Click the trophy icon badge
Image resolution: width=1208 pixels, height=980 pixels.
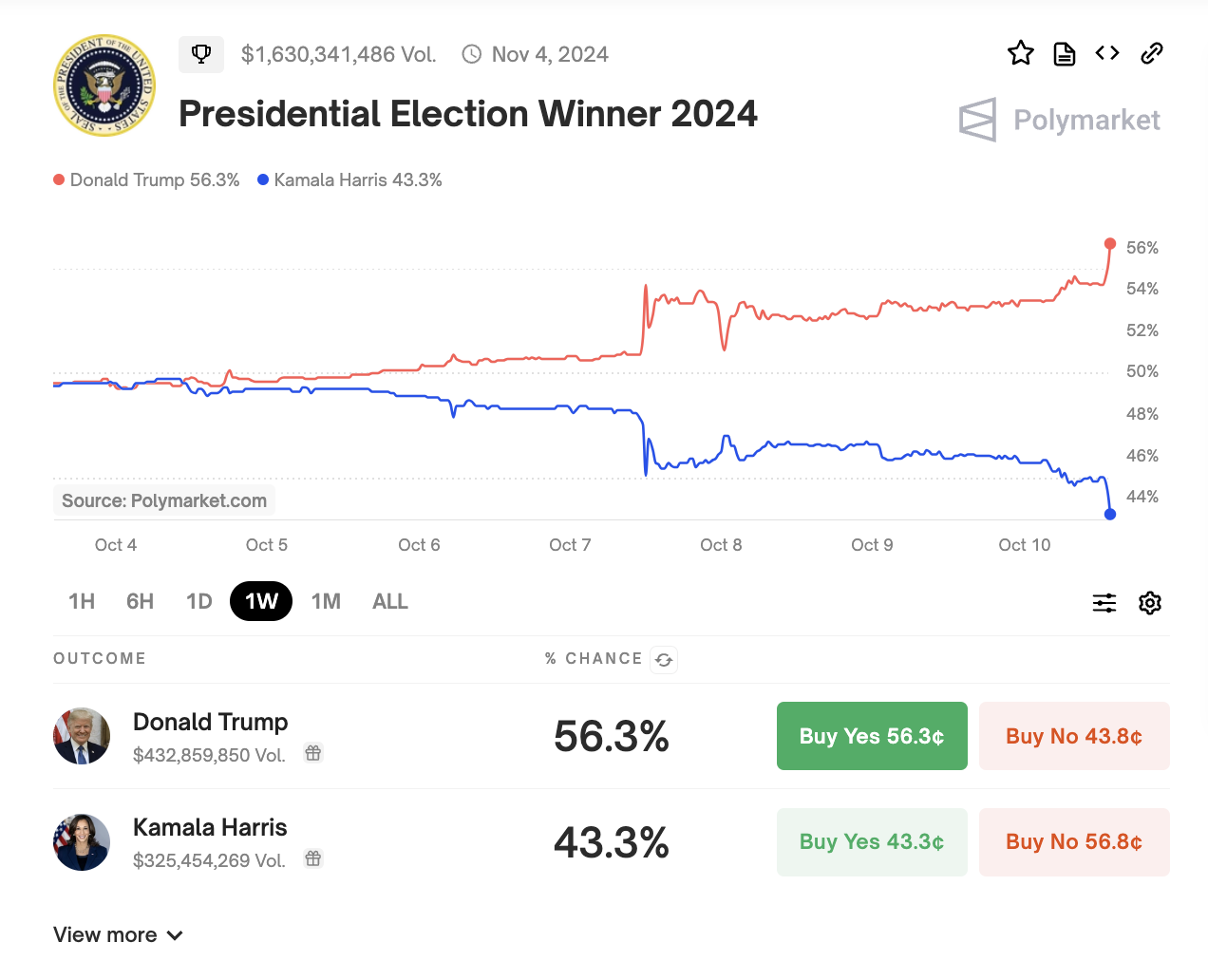coord(201,54)
